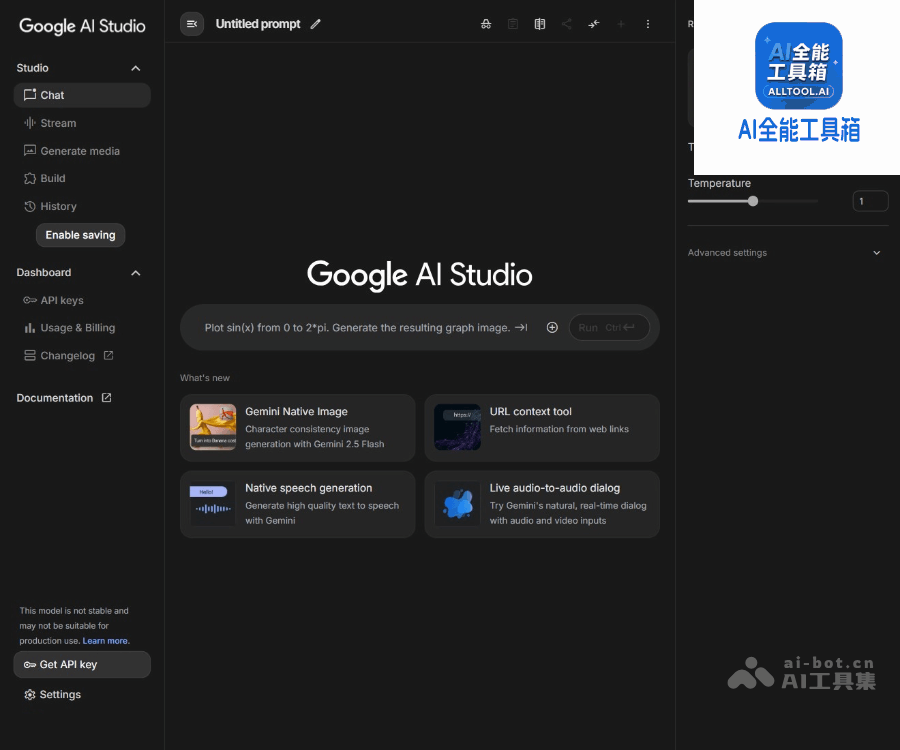
Task: Click the Changelog external link icon
Action: tap(108, 356)
